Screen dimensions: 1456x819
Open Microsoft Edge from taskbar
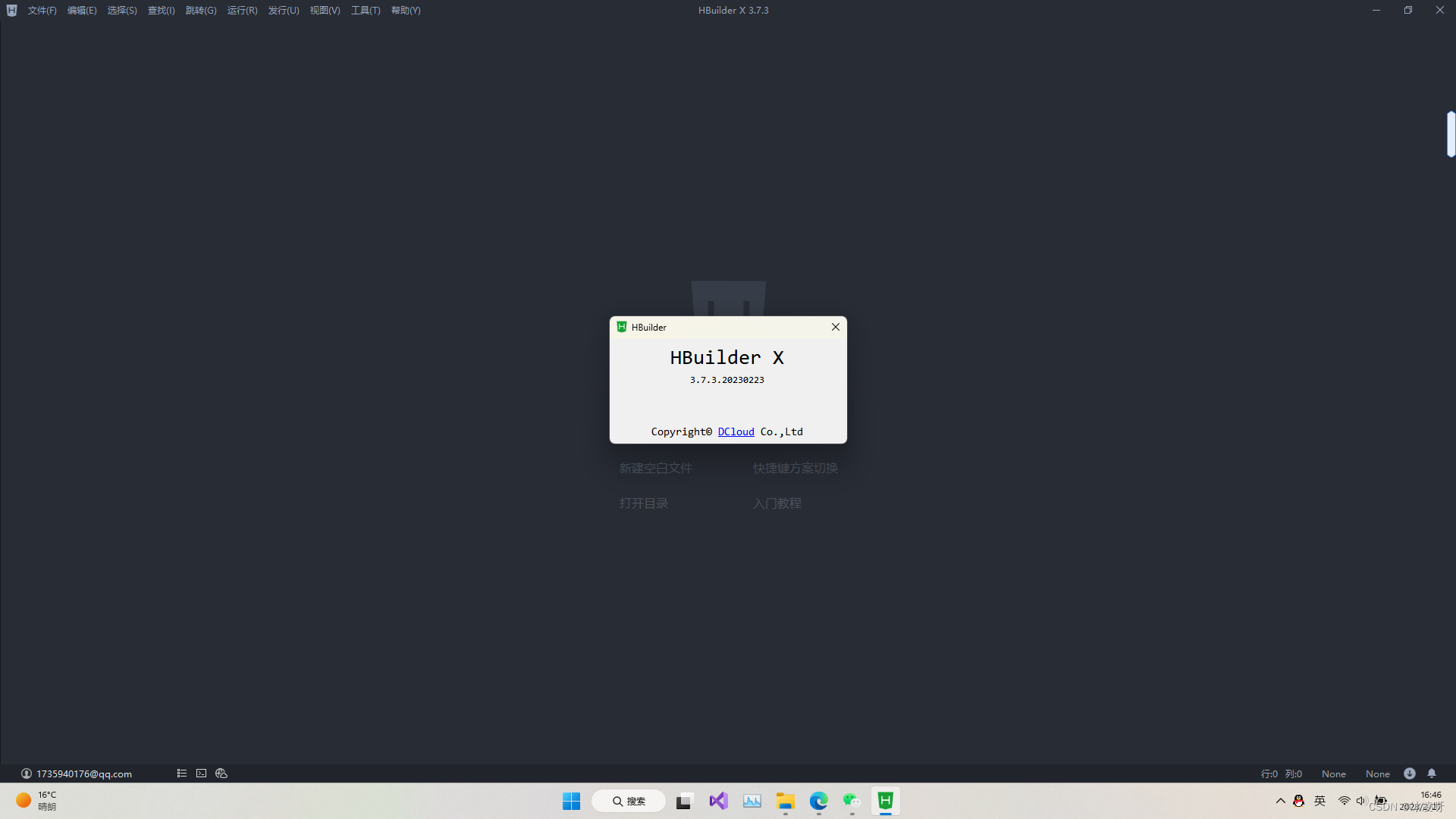coord(818,801)
